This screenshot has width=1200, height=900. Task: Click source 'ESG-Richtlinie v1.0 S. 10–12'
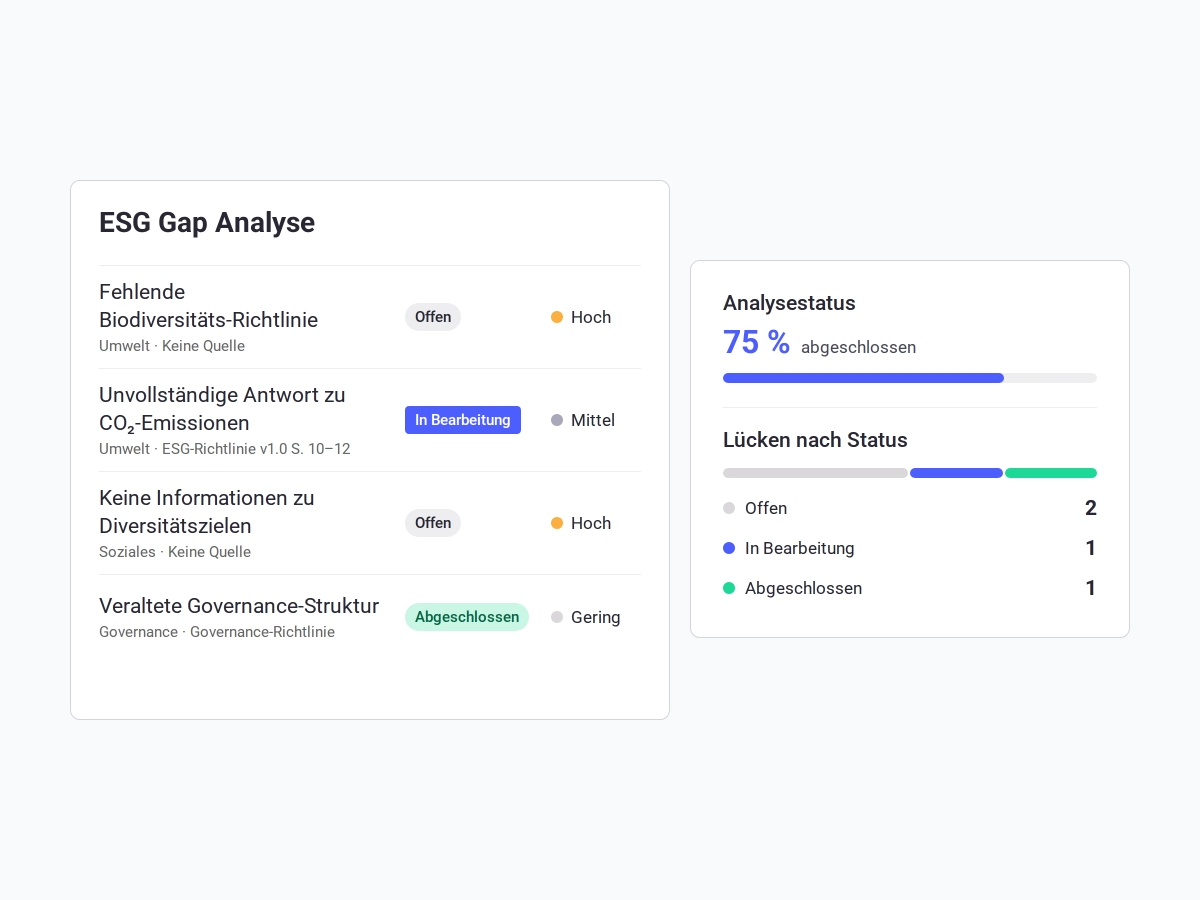(x=257, y=449)
